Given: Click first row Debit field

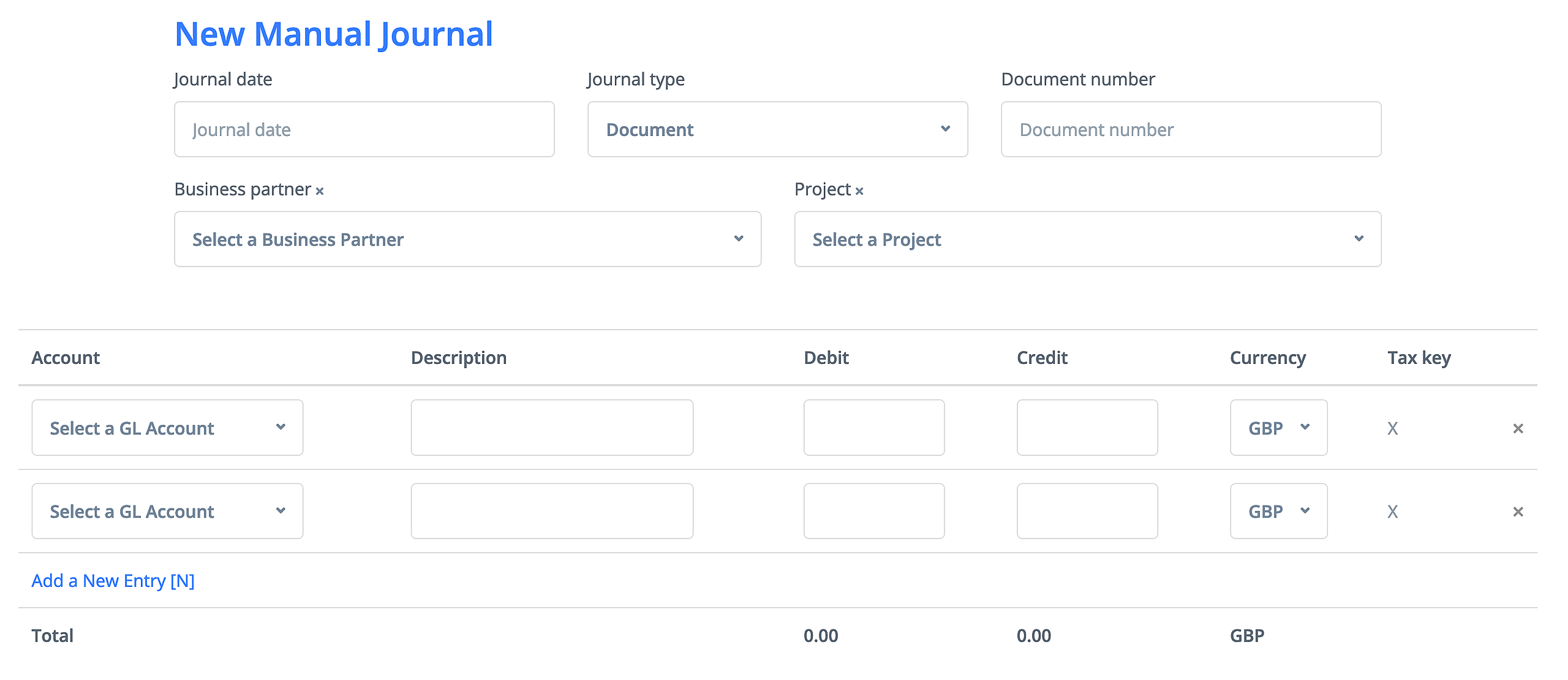Looking at the screenshot, I should click(x=873, y=428).
